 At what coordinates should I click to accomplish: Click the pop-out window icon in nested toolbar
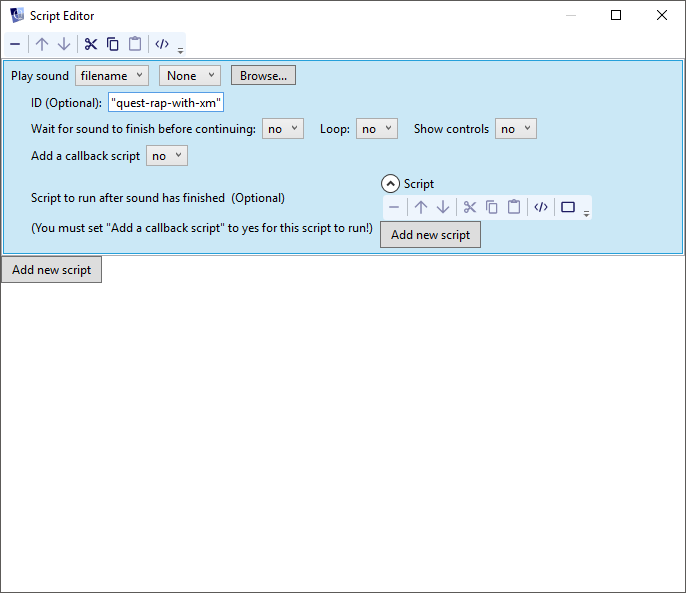pos(568,207)
